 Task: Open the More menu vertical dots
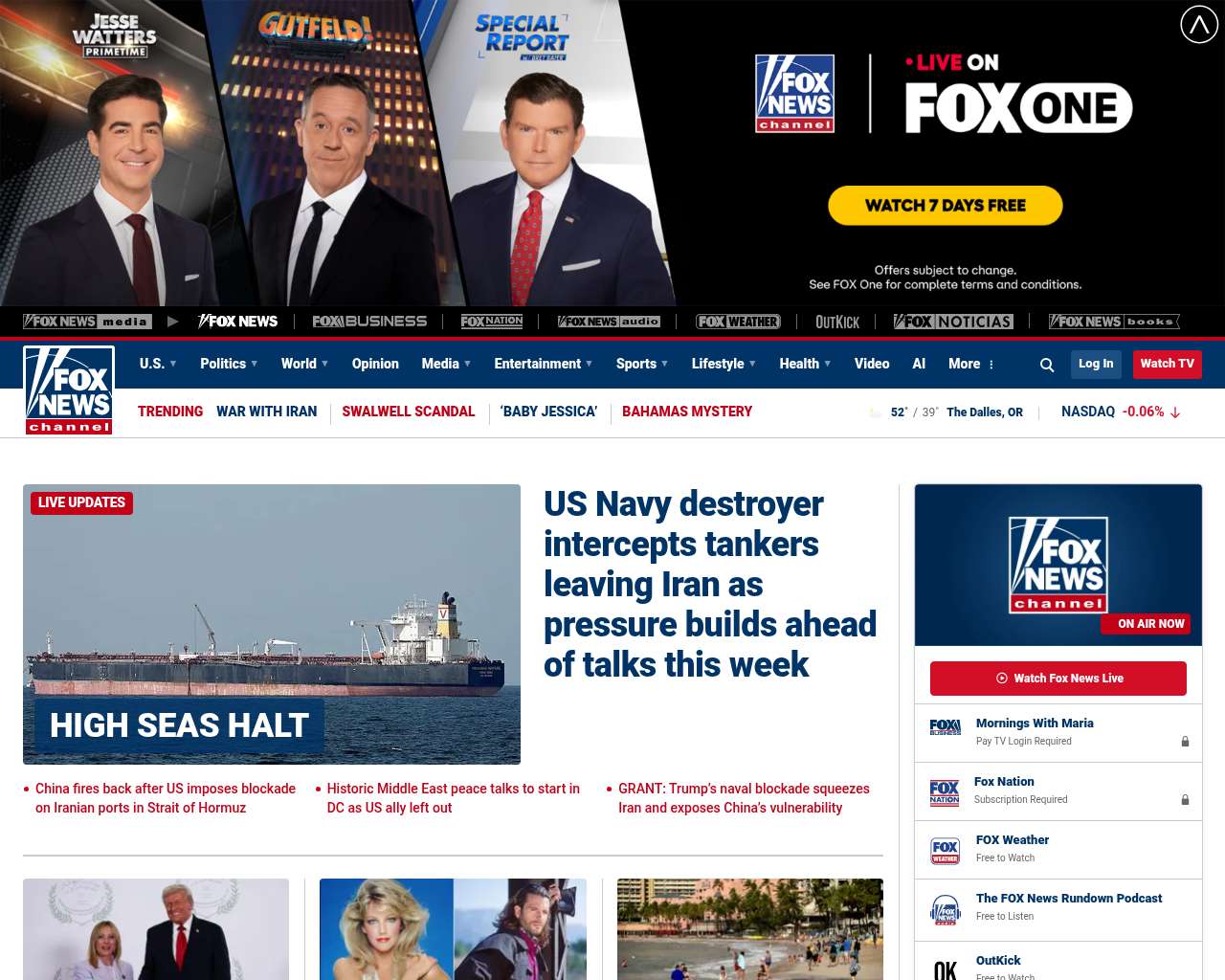point(991,365)
